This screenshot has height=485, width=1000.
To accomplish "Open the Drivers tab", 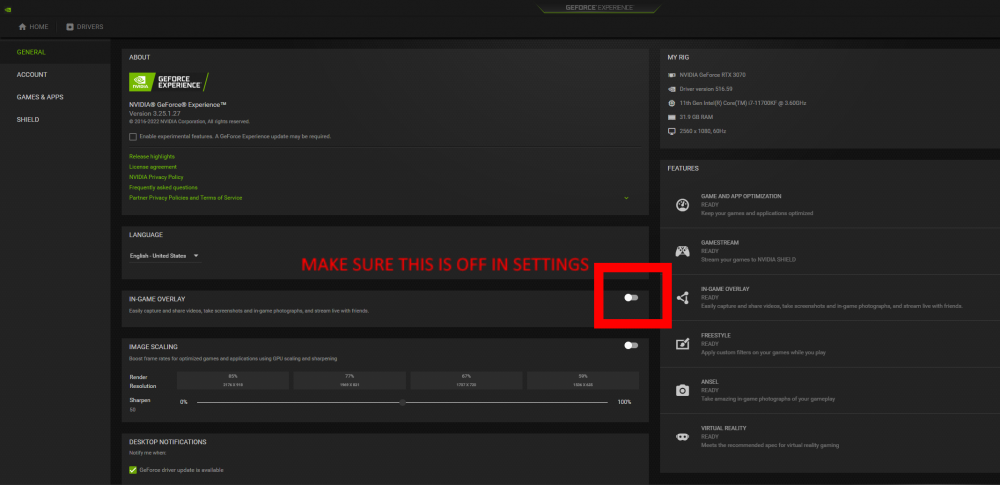I will 85,27.
